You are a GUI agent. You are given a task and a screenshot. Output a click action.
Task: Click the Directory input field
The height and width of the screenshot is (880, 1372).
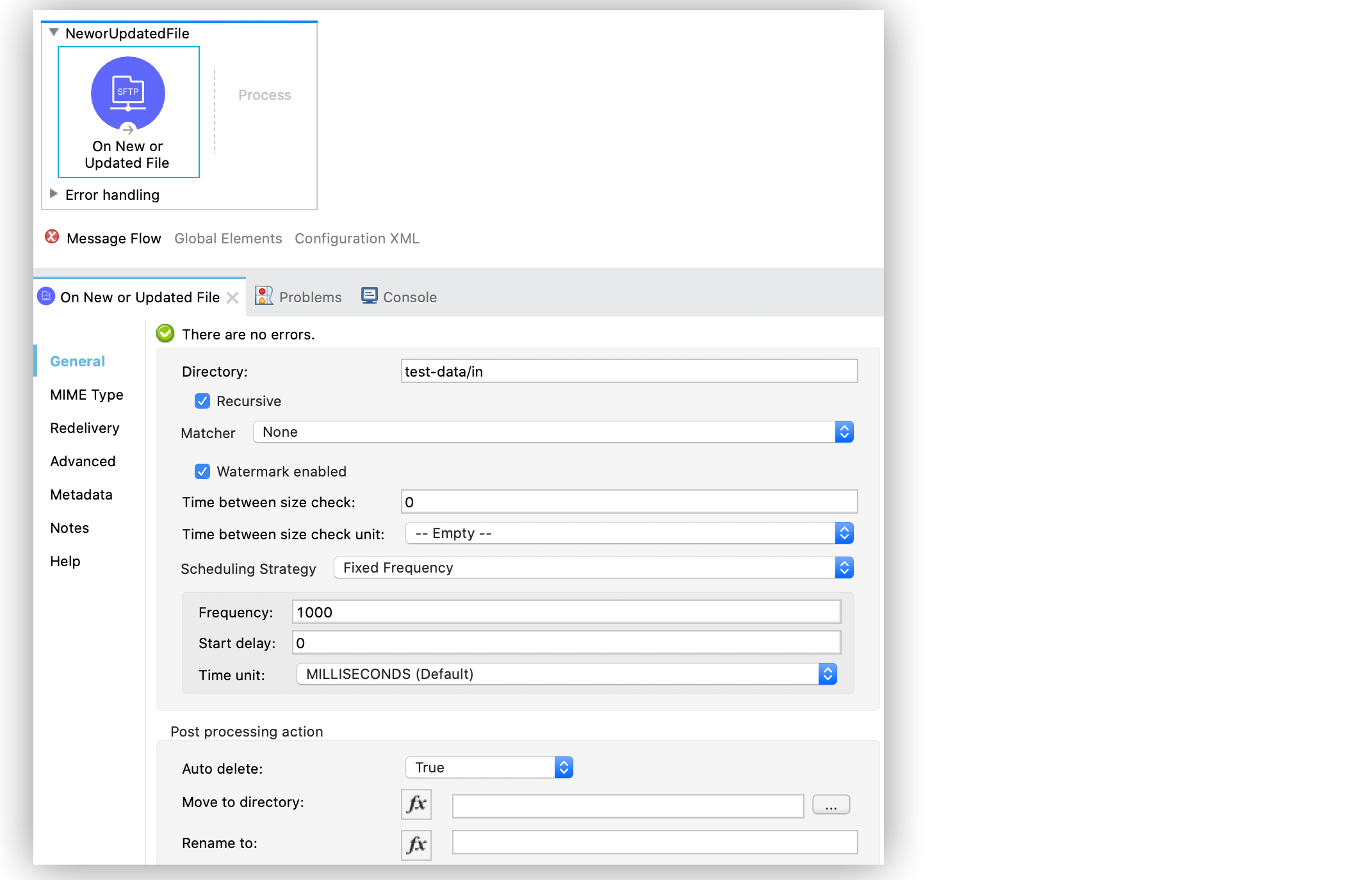tap(628, 371)
